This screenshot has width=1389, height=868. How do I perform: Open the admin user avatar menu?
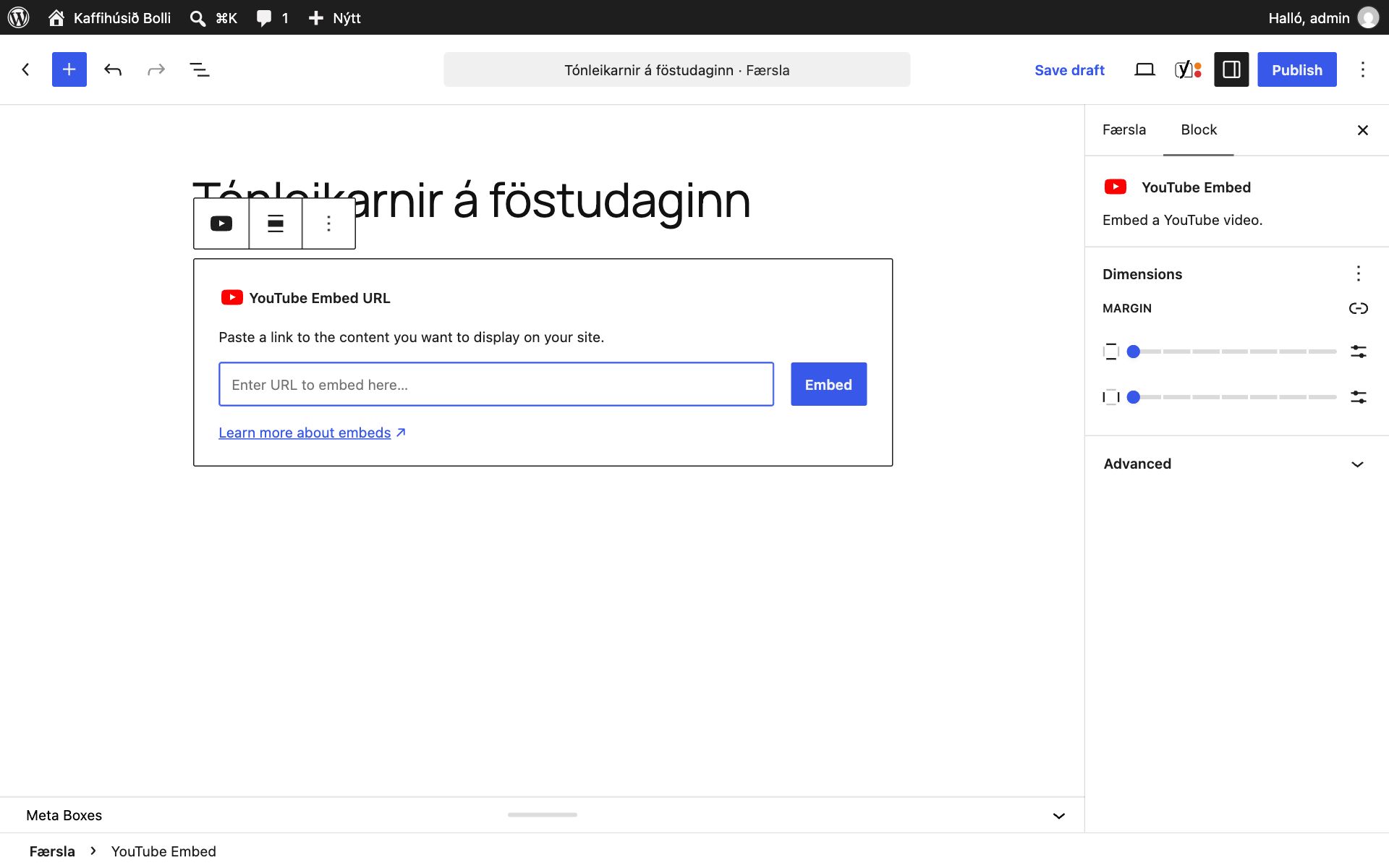pyautogui.click(x=1368, y=17)
